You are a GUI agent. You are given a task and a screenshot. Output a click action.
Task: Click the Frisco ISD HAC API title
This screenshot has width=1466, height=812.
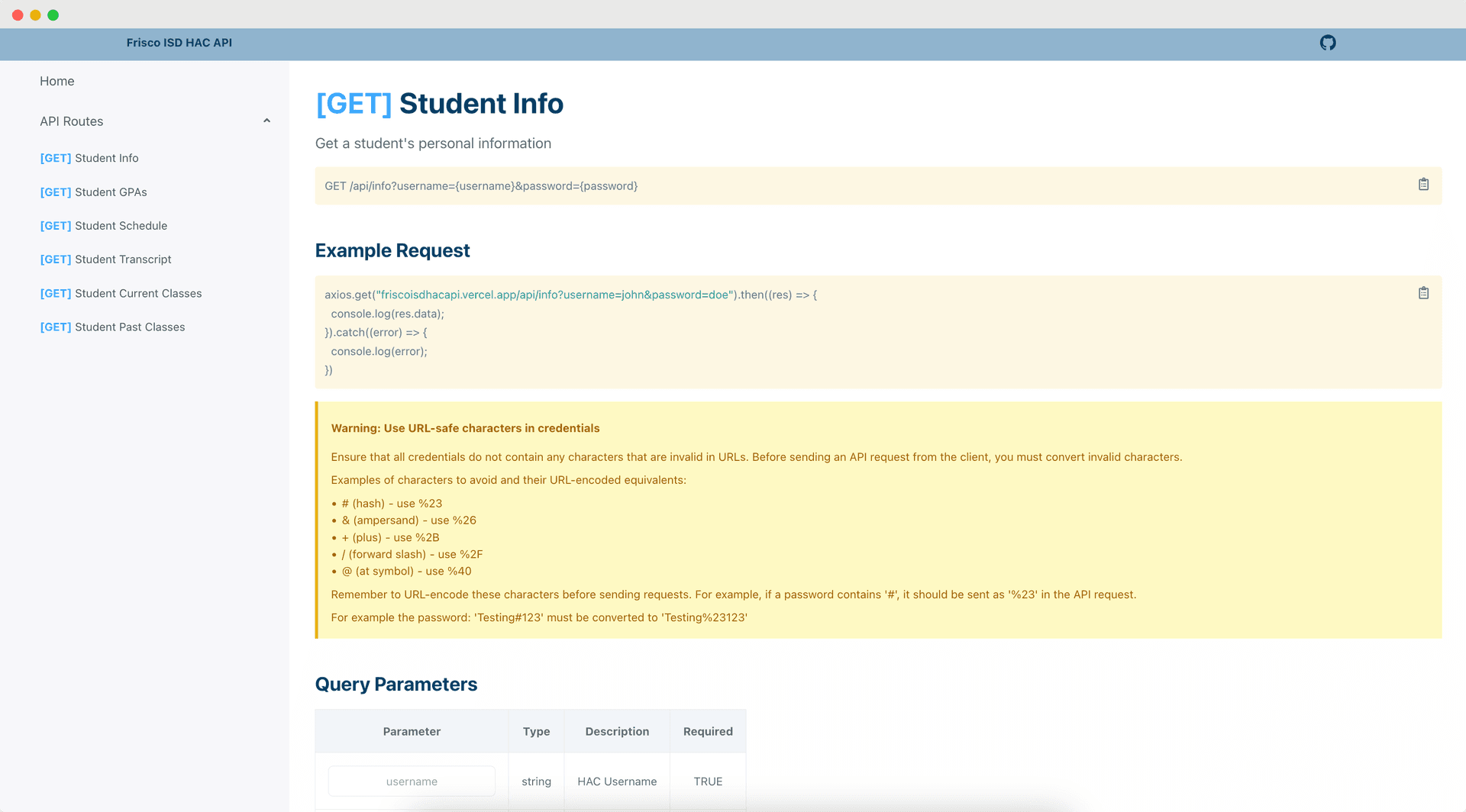(x=179, y=43)
